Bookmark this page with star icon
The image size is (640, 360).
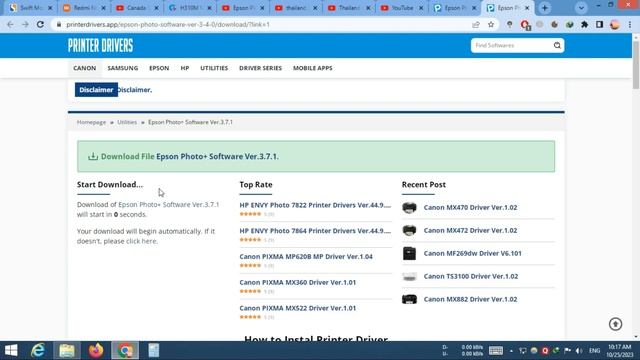click(491, 24)
